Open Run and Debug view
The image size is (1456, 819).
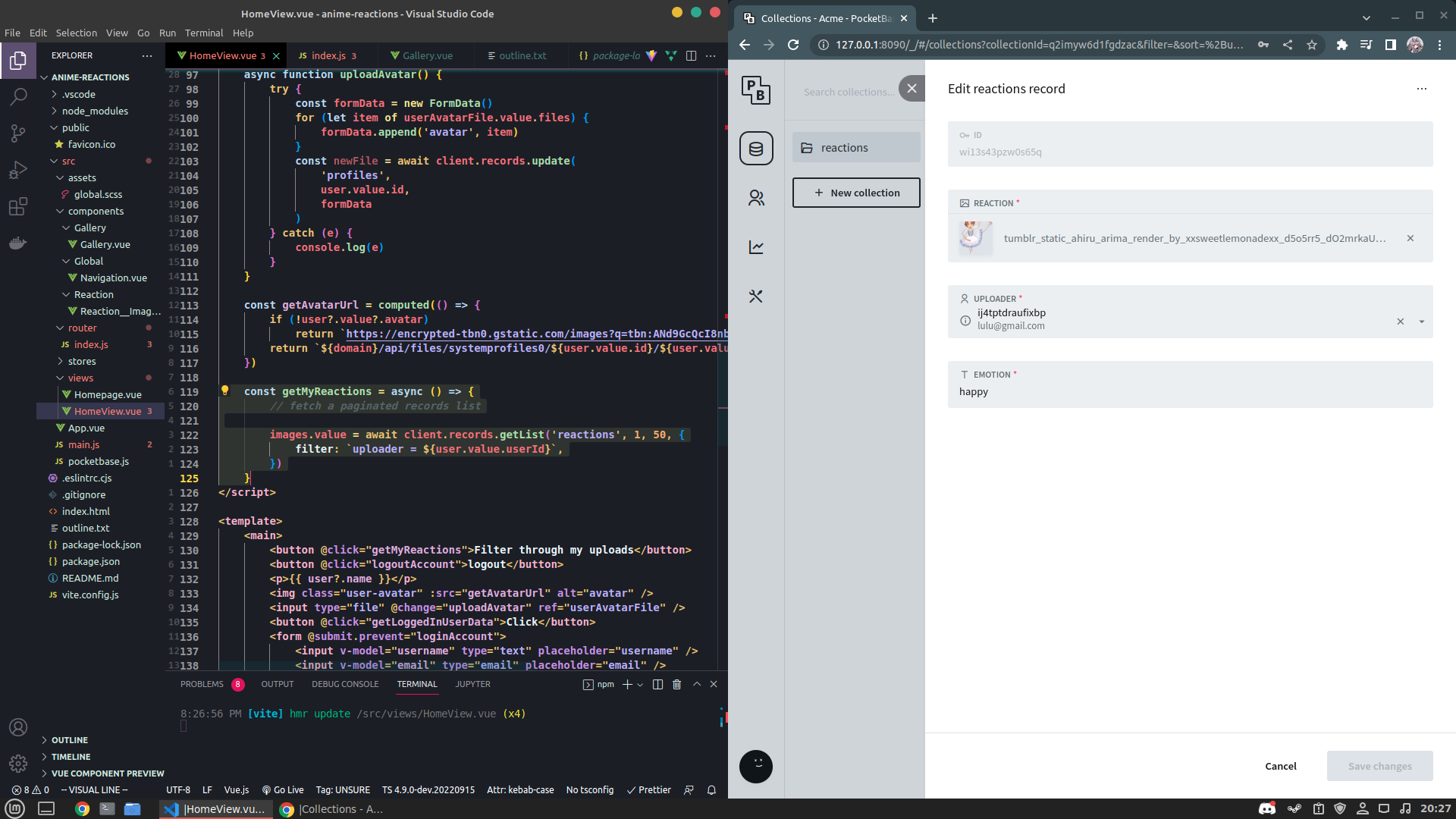tap(18, 170)
